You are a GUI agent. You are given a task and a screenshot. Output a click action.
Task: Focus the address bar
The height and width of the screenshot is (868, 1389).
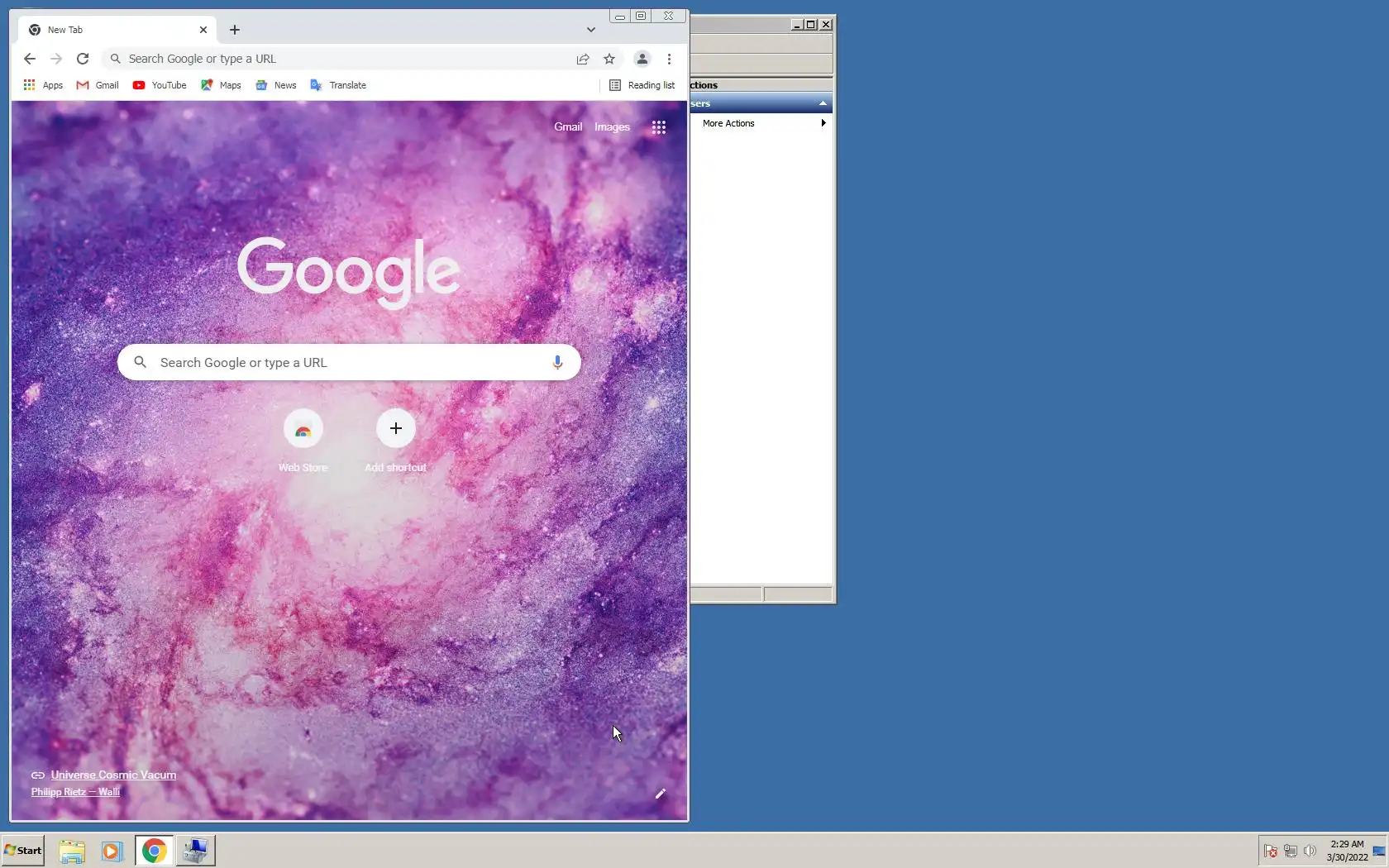[x=347, y=59]
